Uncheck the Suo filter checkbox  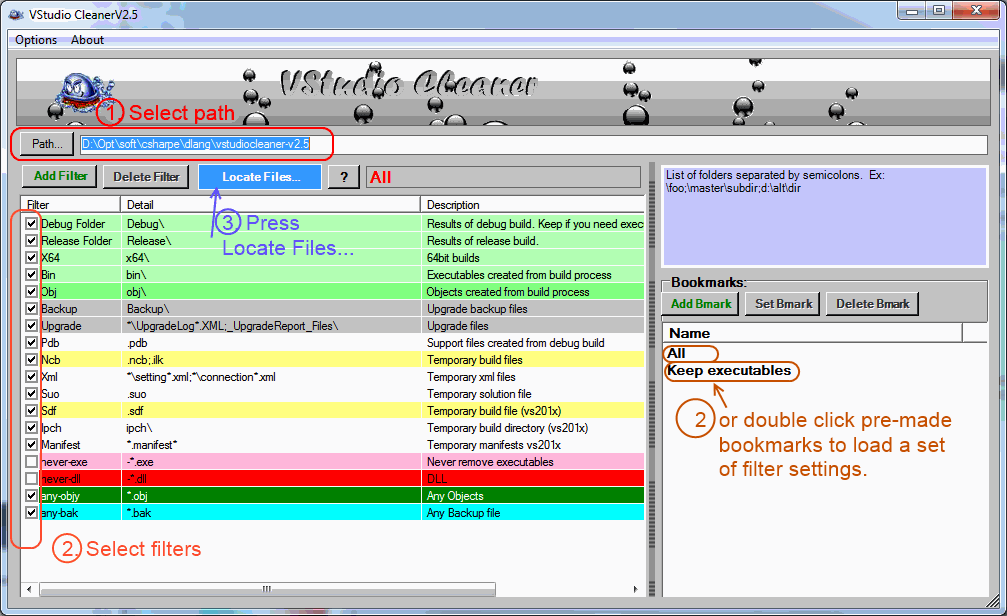pyautogui.click(x=31, y=394)
